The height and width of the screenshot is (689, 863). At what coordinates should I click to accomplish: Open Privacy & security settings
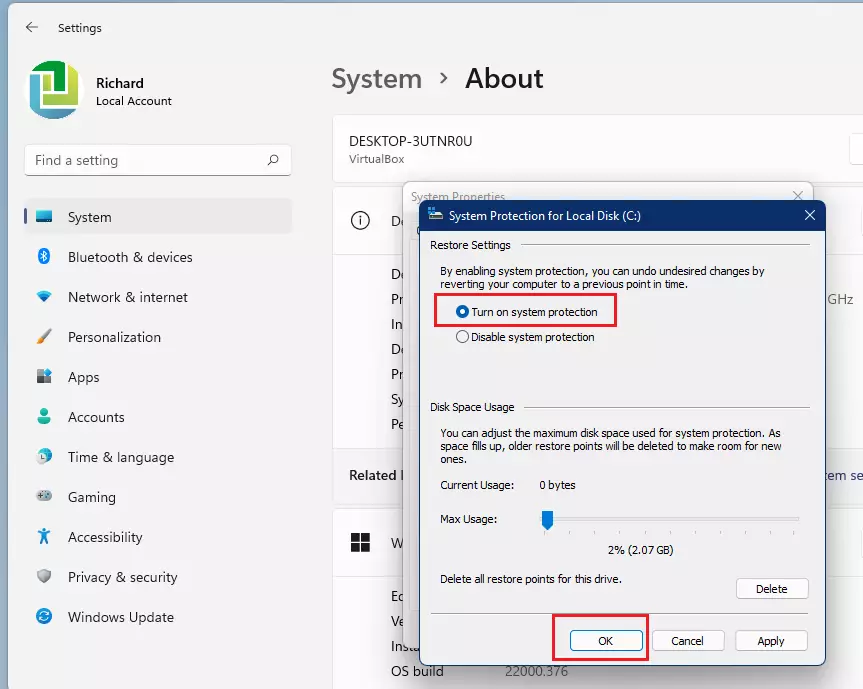tap(158, 577)
